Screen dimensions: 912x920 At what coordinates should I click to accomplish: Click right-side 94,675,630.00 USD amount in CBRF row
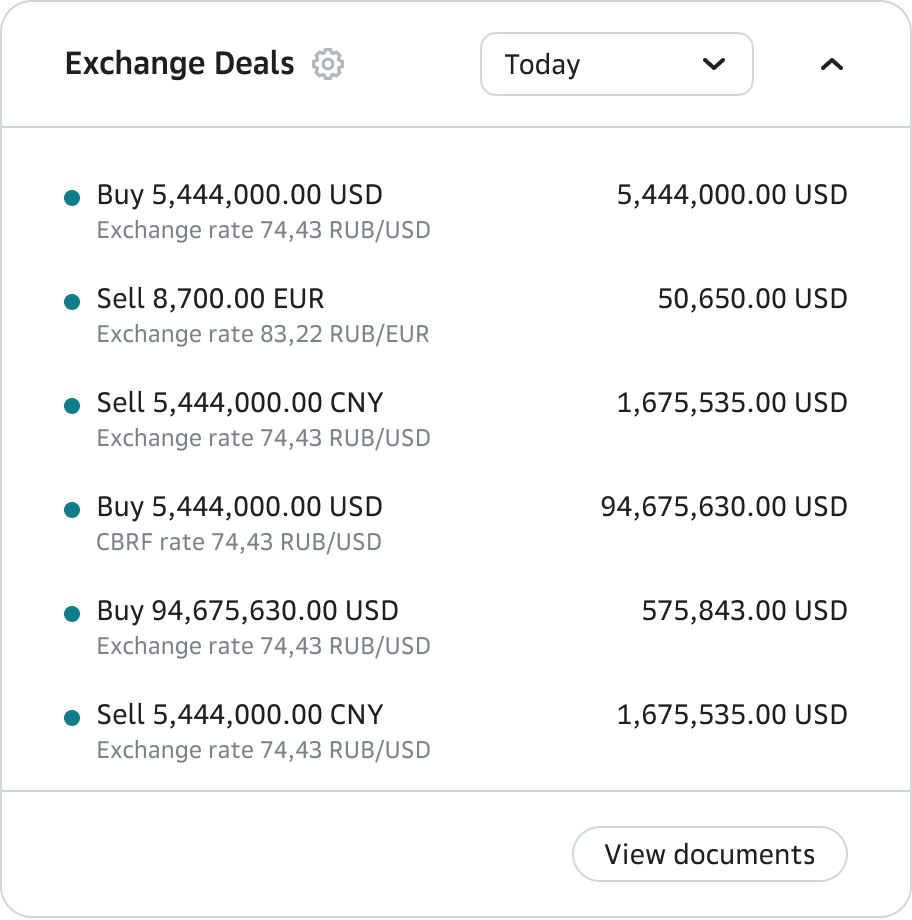click(723, 507)
